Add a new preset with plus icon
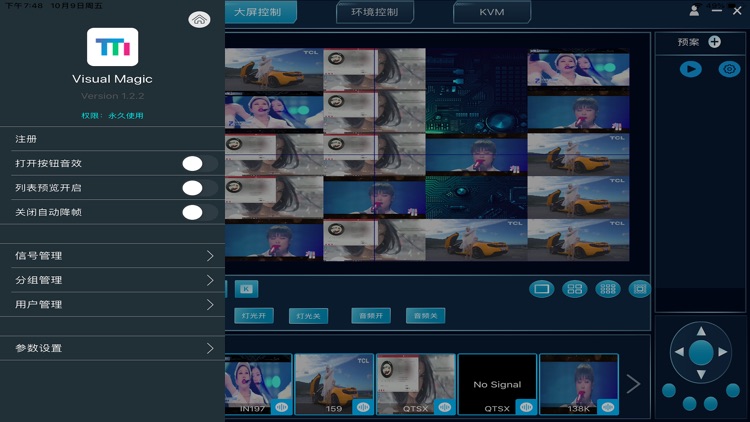 tap(715, 42)
